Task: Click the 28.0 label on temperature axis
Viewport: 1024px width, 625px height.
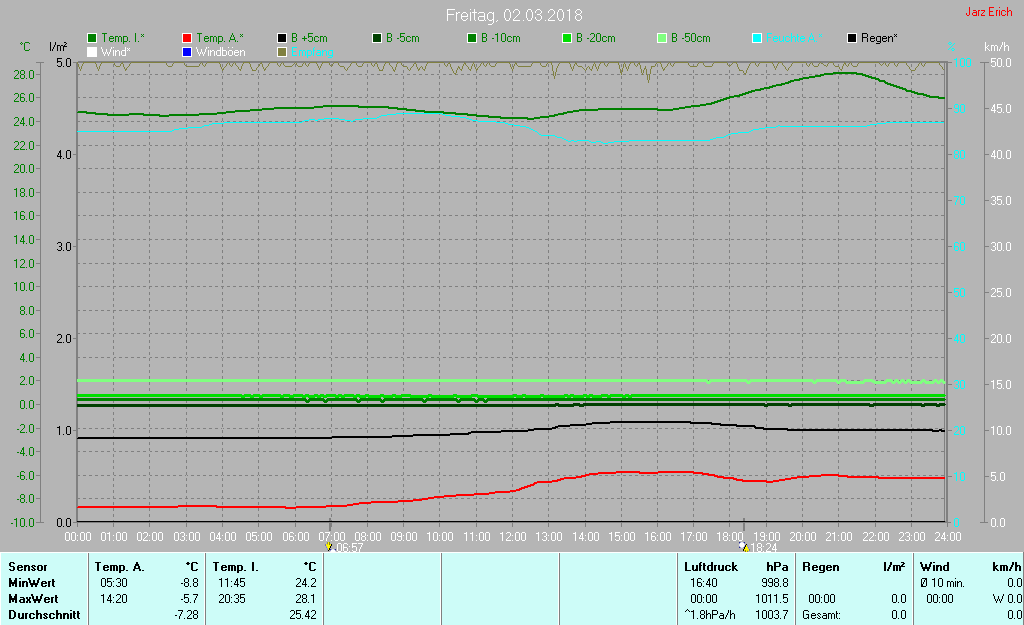Action: (x=24, y=74)
